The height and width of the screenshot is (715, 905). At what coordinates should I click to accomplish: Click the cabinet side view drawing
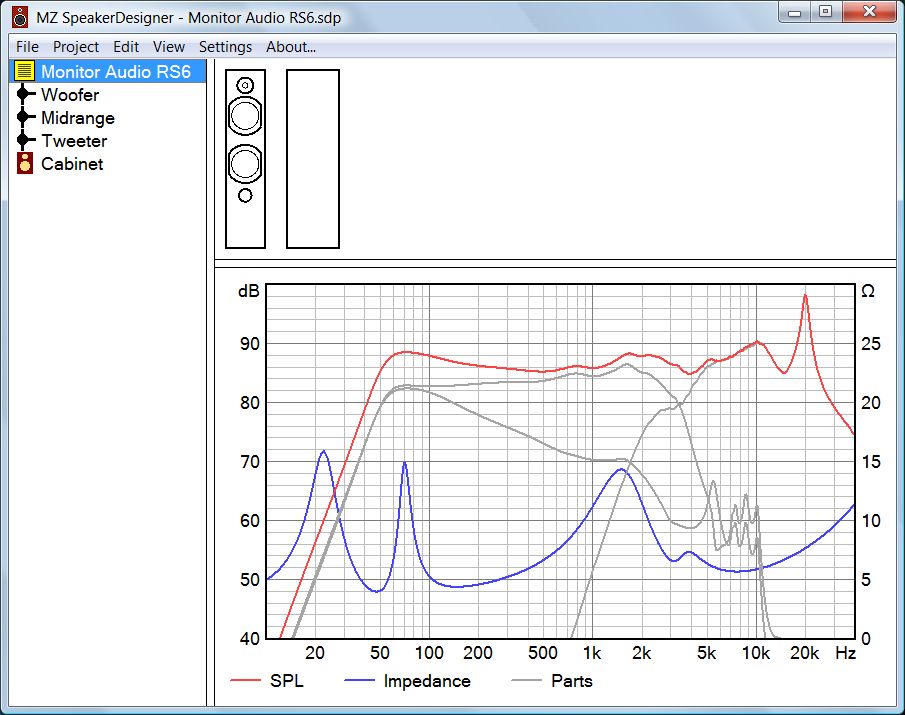click(313, 159)
